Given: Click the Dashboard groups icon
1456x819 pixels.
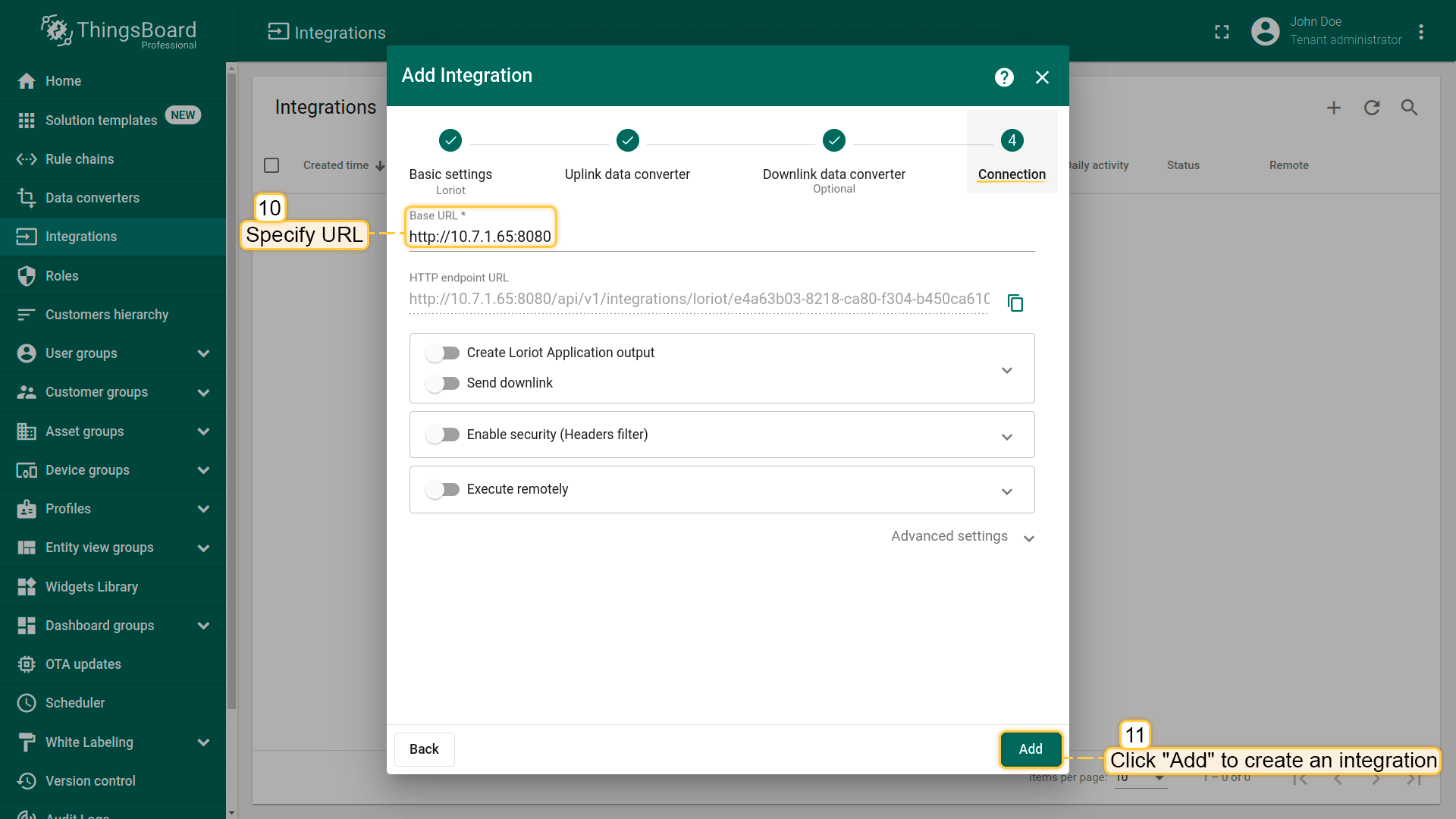Looking at the screenshot, I should [27, 626].
